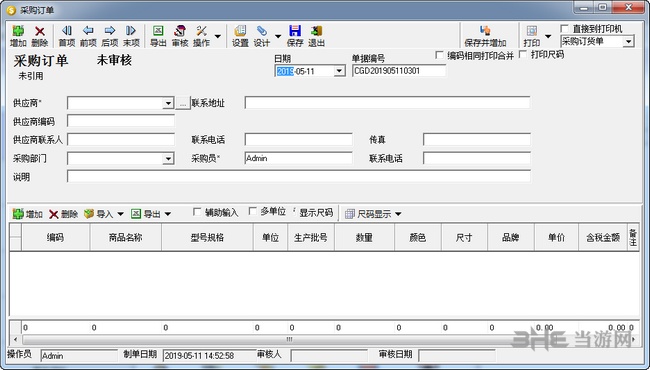650x370 pixels.
Task: Click the 编码 column header
Action: pos(56,237)
